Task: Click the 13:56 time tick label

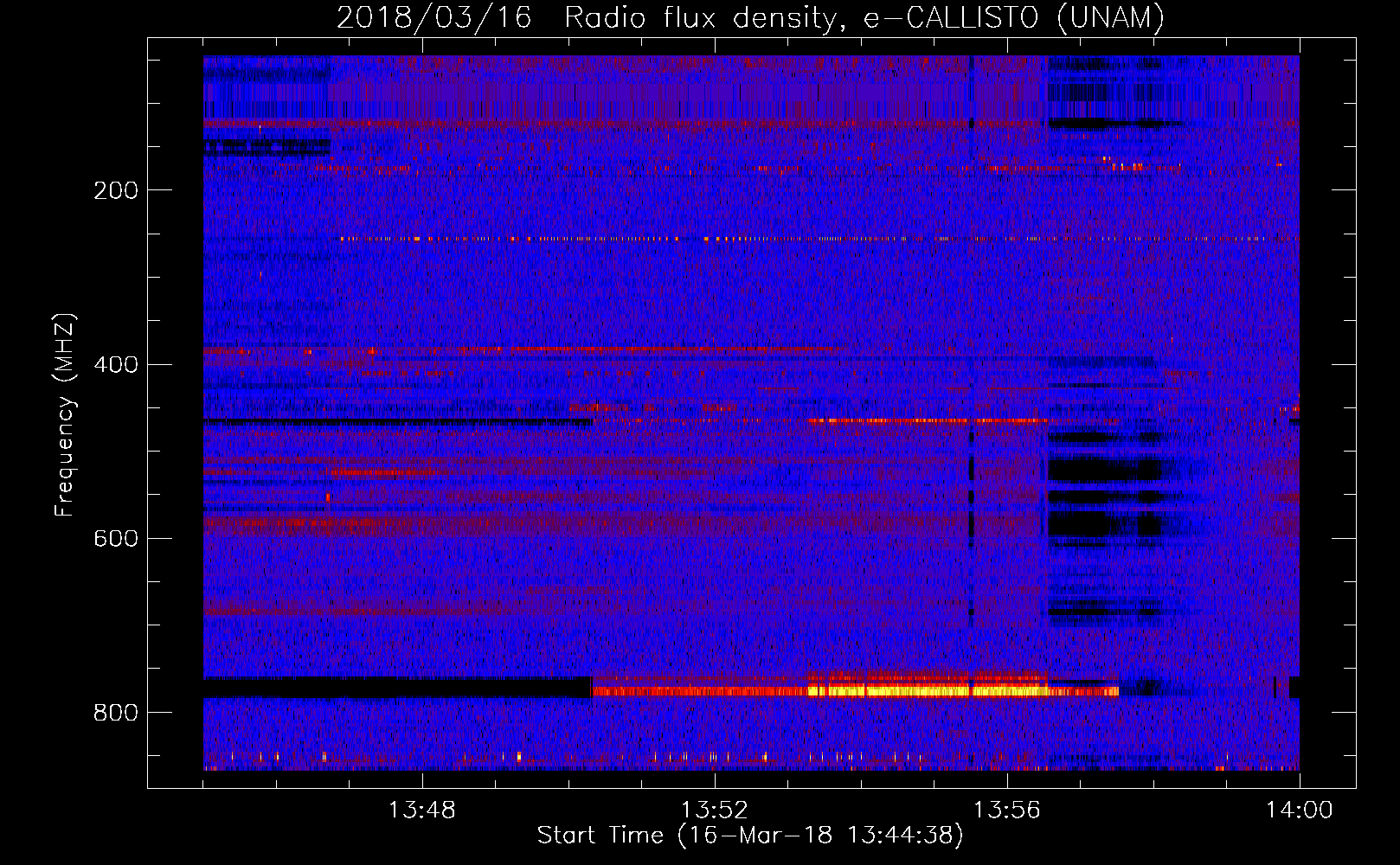Action: click(1006, 811)
